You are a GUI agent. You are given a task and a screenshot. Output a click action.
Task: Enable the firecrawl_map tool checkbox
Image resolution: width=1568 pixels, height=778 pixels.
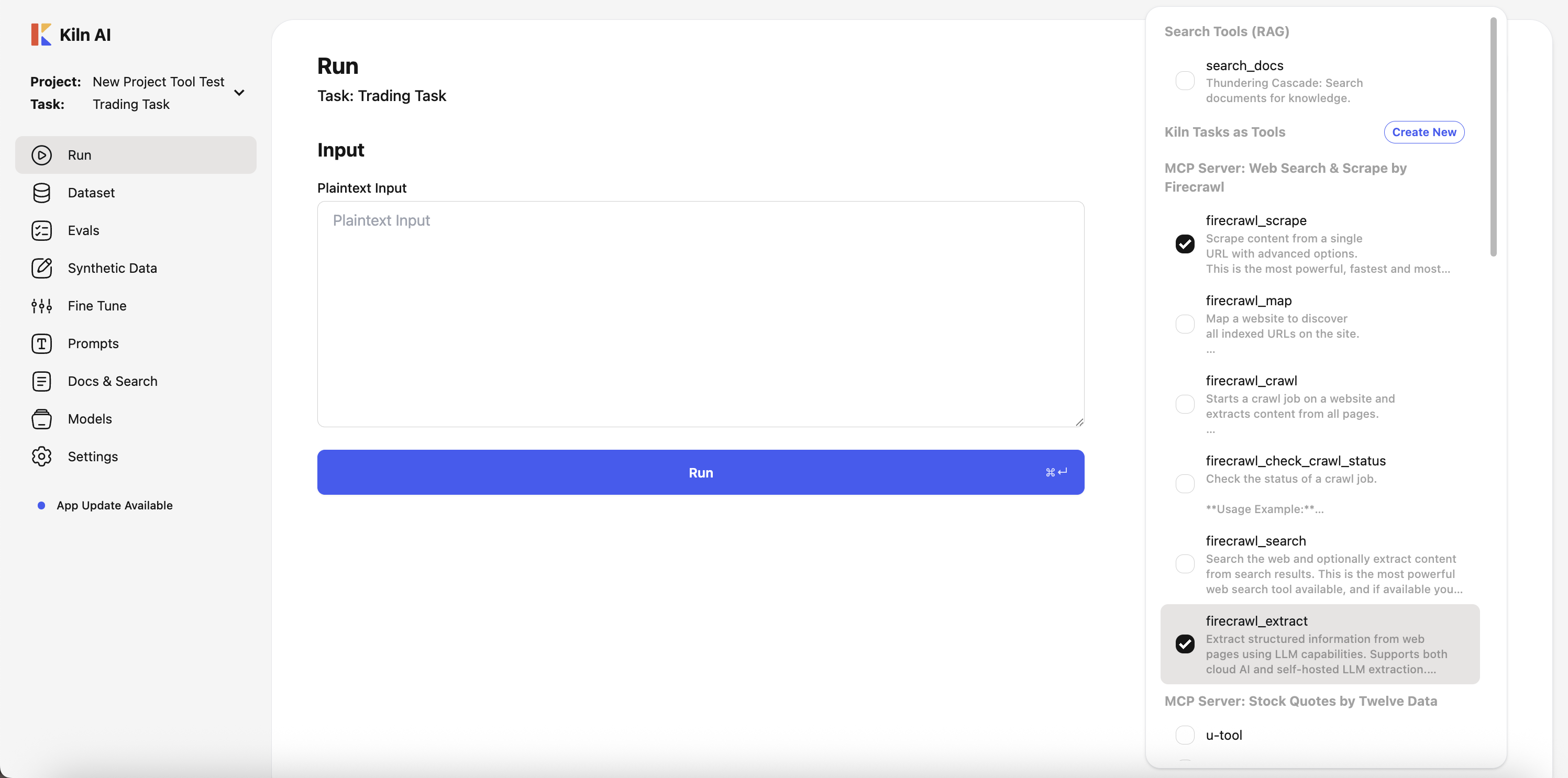pos(1185,324)
